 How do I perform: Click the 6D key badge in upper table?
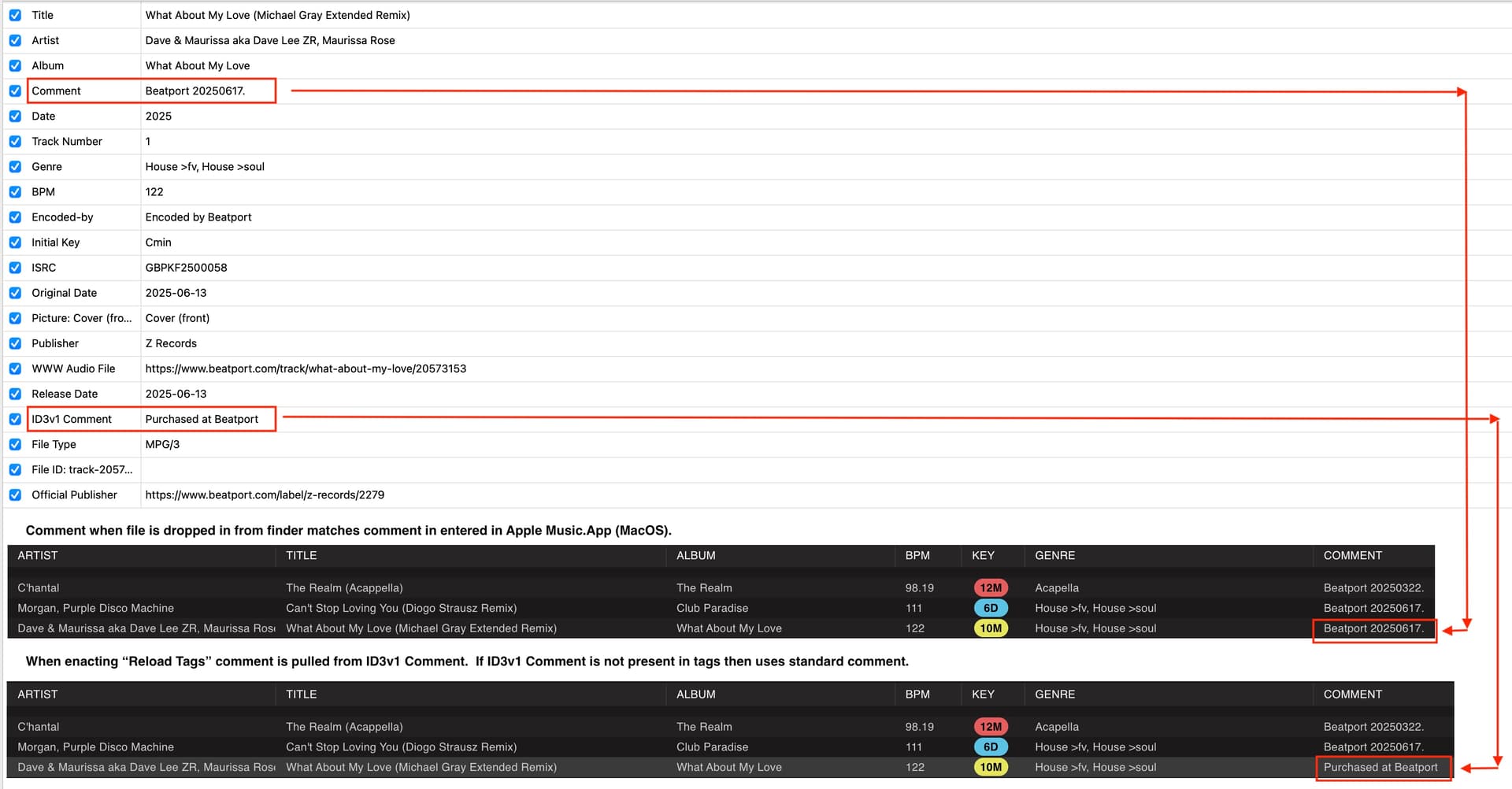coord(991,608)
